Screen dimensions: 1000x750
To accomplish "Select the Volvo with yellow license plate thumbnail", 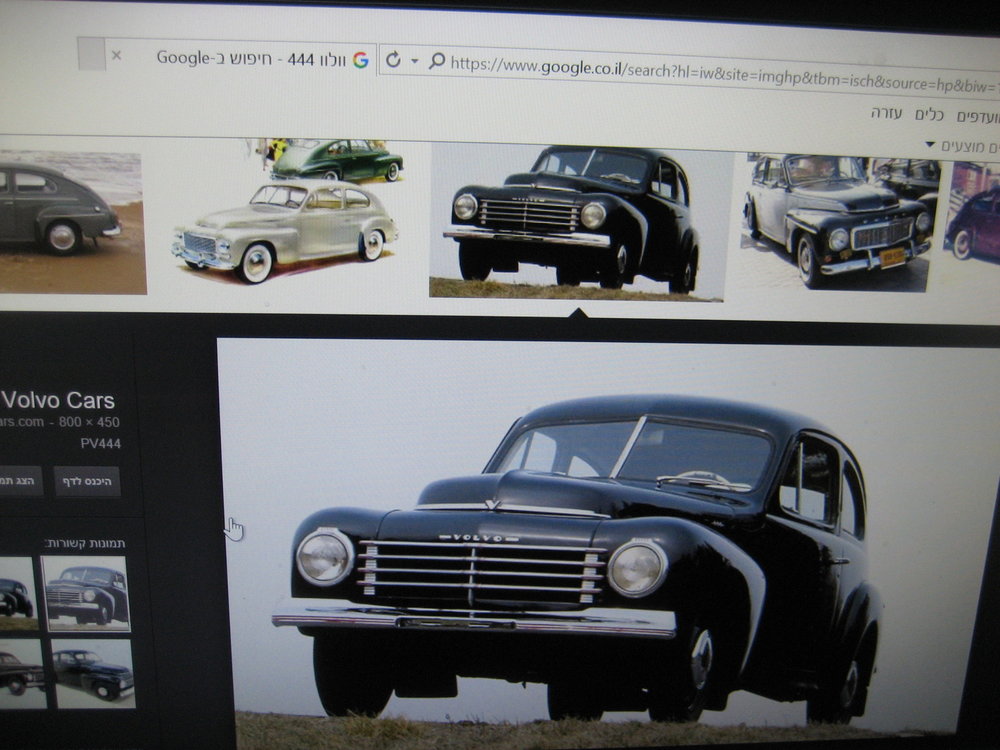I will click(840, 222).
